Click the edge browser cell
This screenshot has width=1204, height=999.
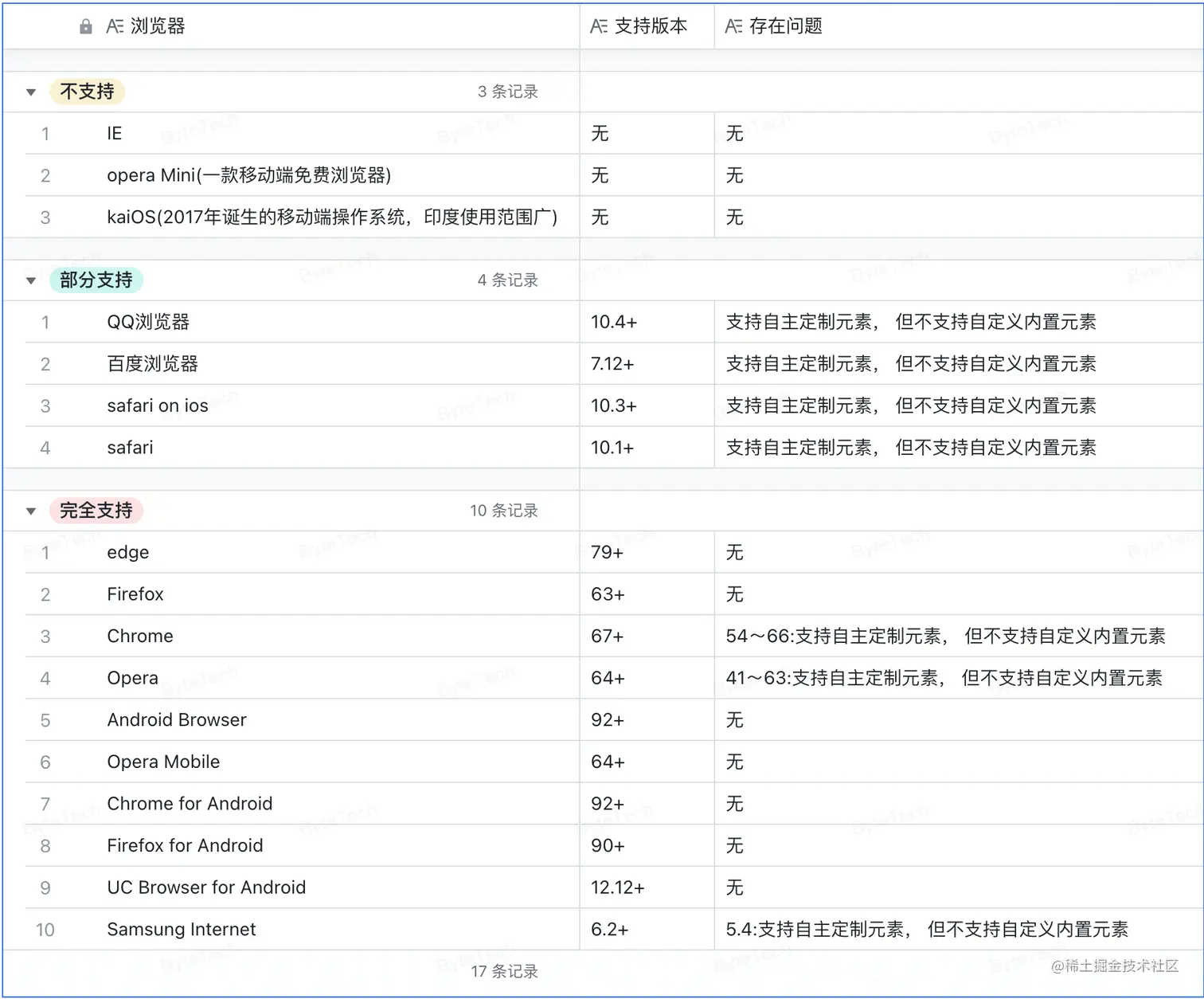click(x=303, y=552)
